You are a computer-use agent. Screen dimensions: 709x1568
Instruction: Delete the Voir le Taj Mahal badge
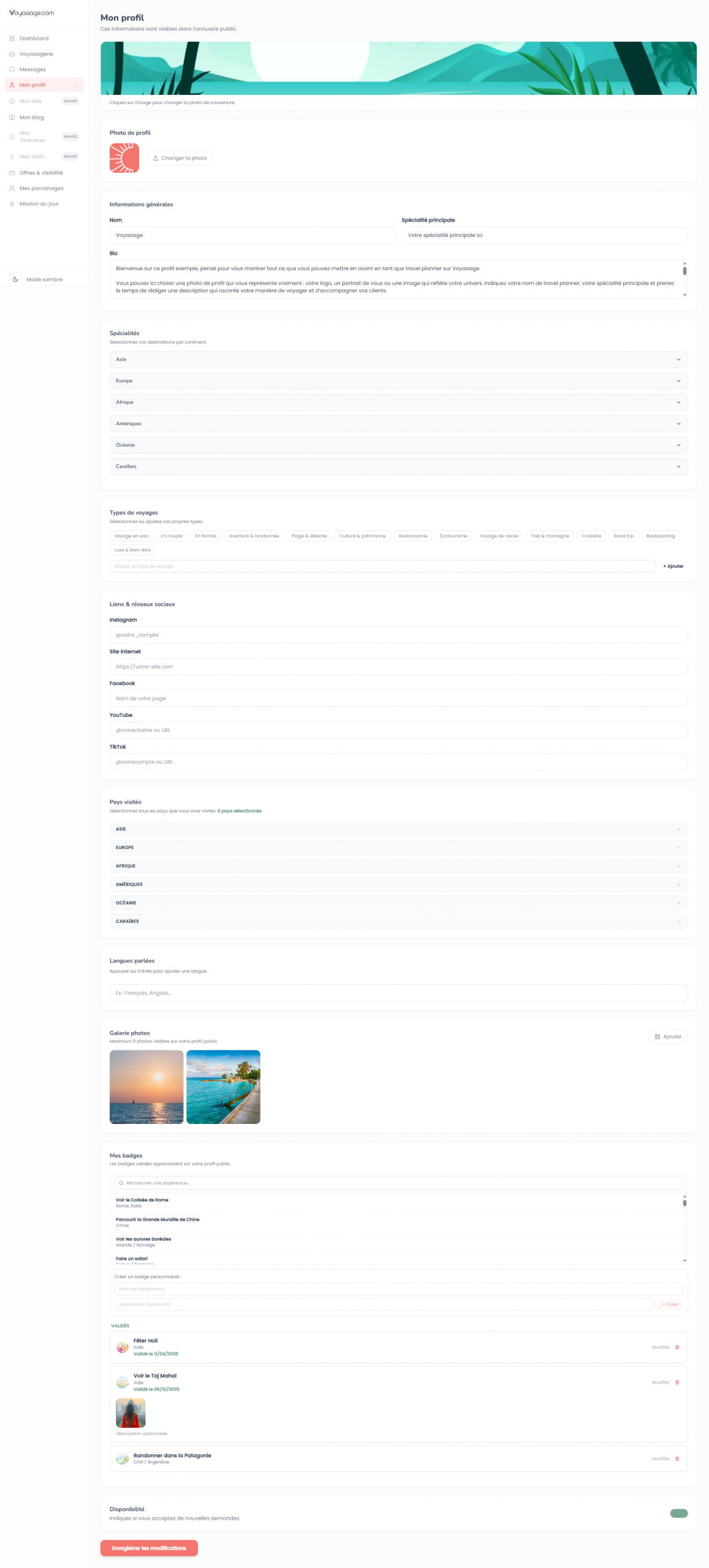[677, 1382]
